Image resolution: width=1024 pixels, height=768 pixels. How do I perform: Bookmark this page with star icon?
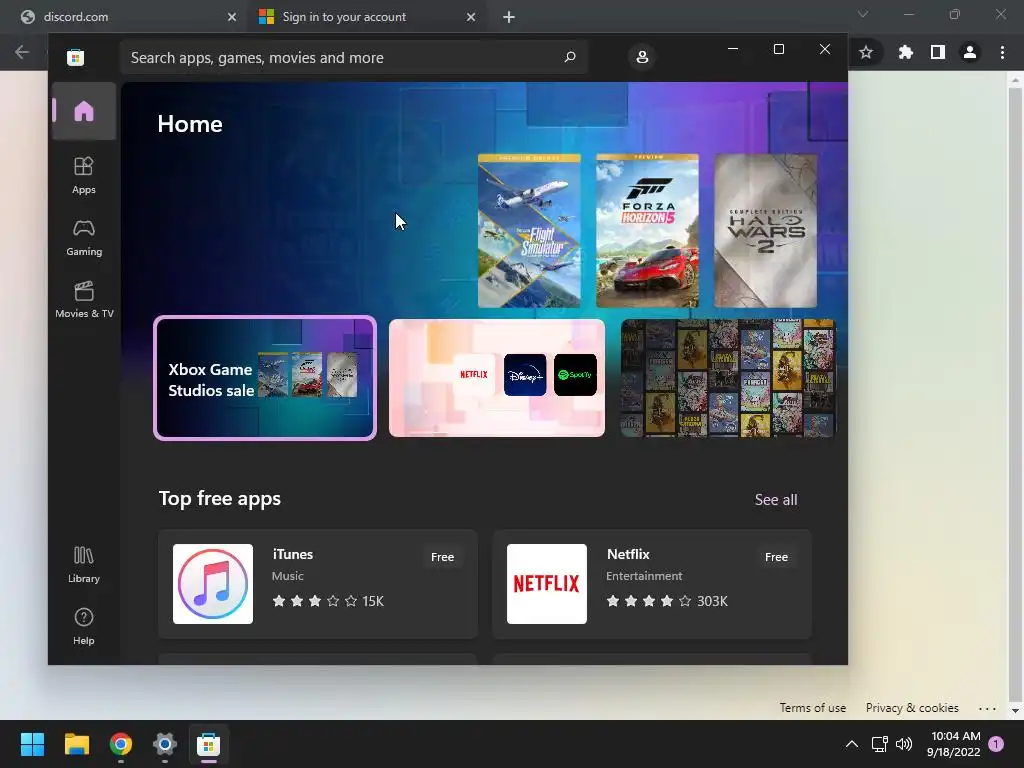866,52
